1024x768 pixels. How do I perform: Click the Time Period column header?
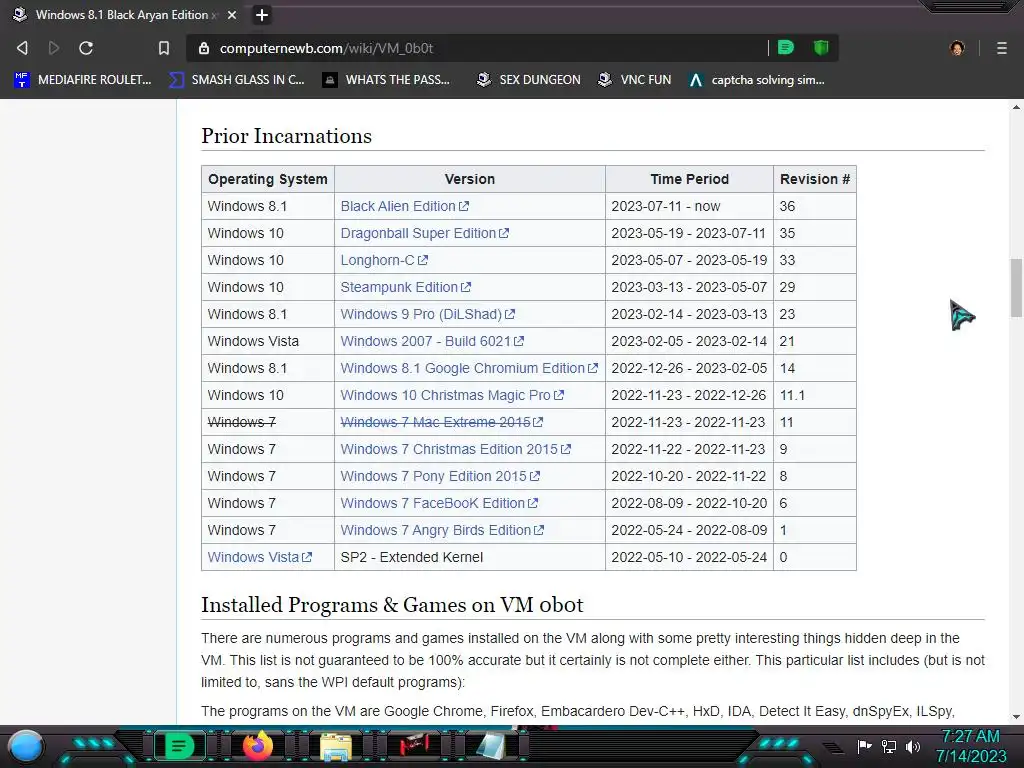(x=689, y=179)
